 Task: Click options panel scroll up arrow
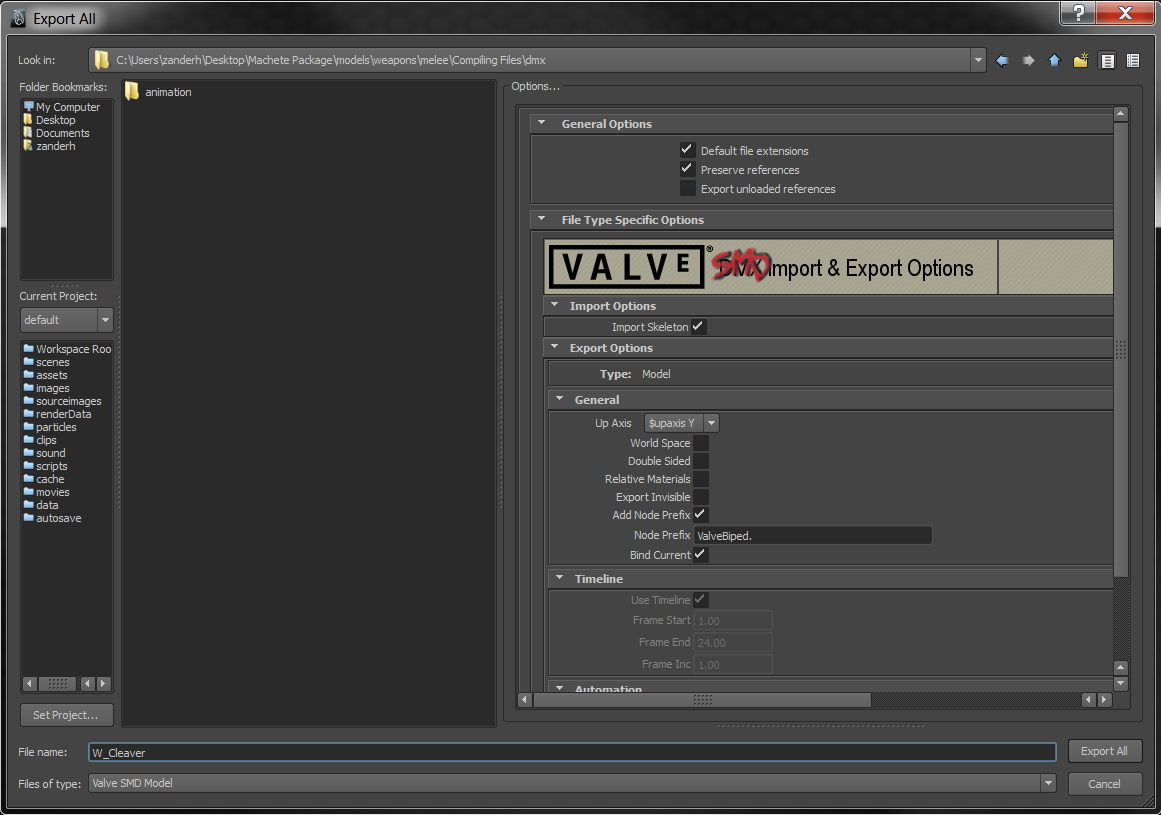coord(1120,114)
